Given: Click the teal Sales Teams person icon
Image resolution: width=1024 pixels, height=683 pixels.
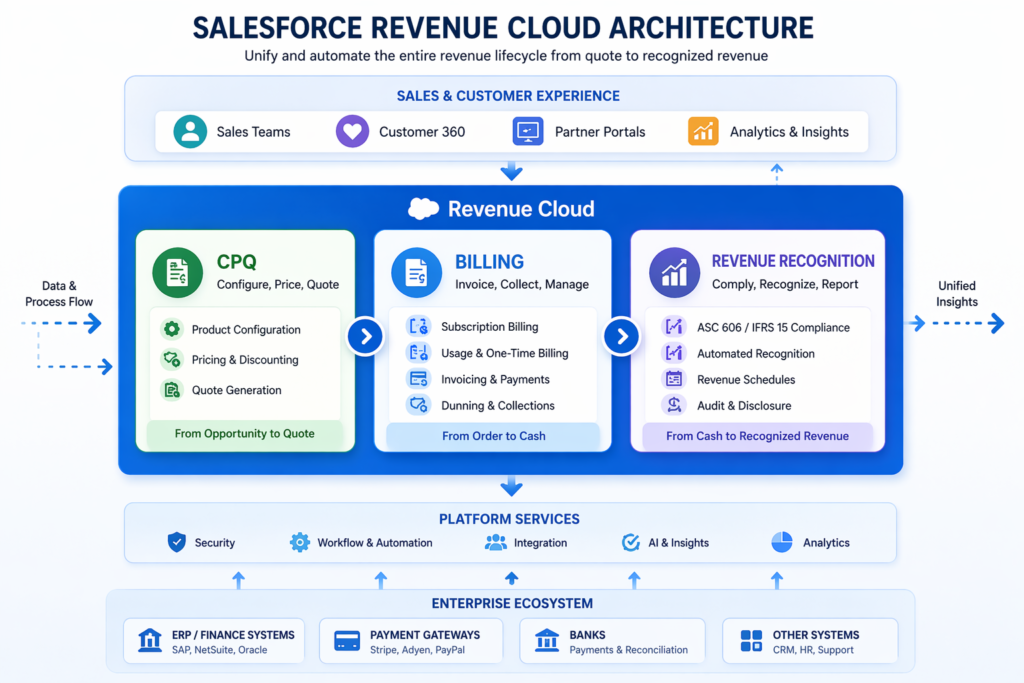Looking at the screenshot, I should [x=190, y=132].
